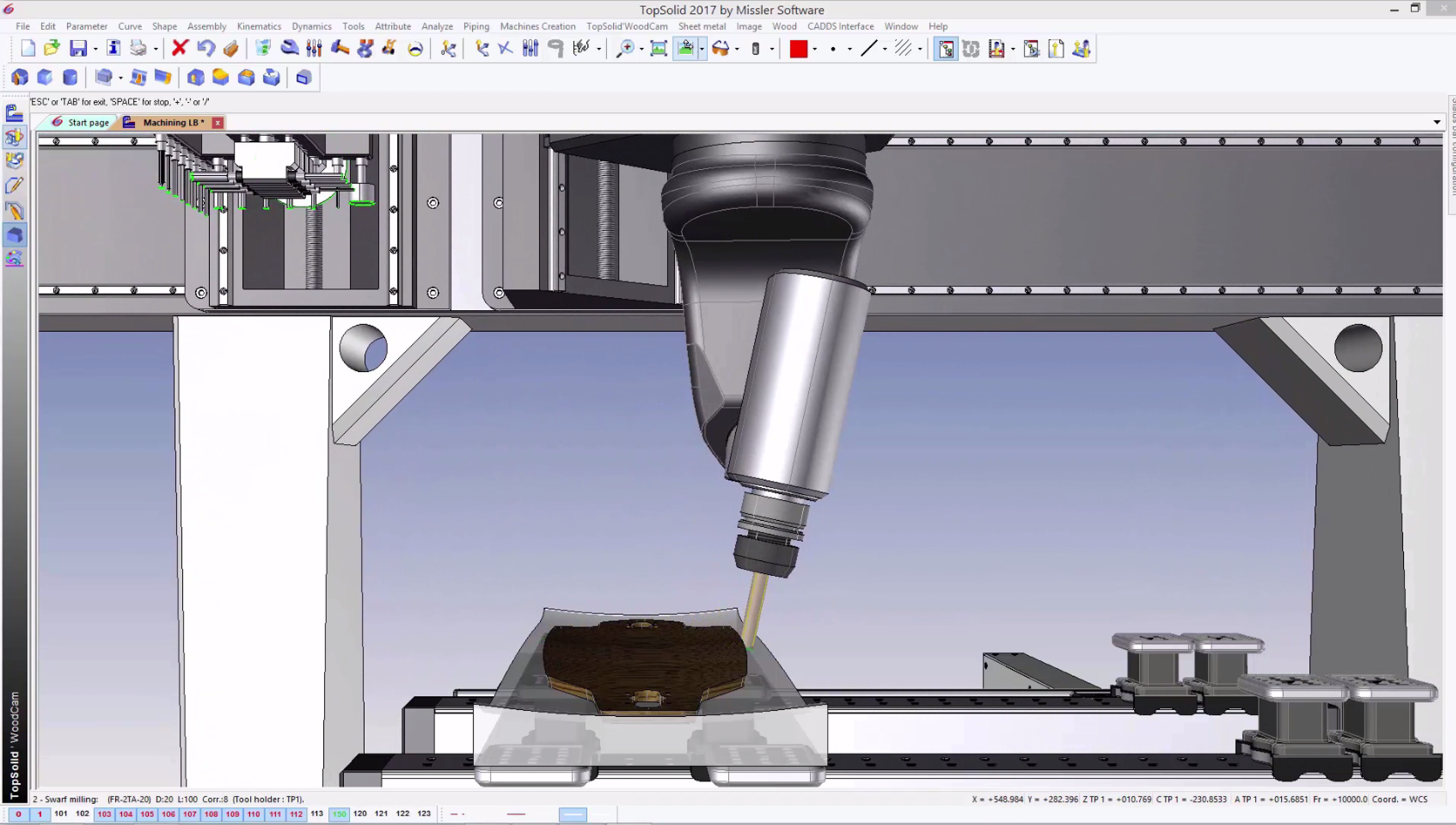Expand the dropdown beside the red color swatch
This screenshot has width=1456, height=825.
point(814,49)
